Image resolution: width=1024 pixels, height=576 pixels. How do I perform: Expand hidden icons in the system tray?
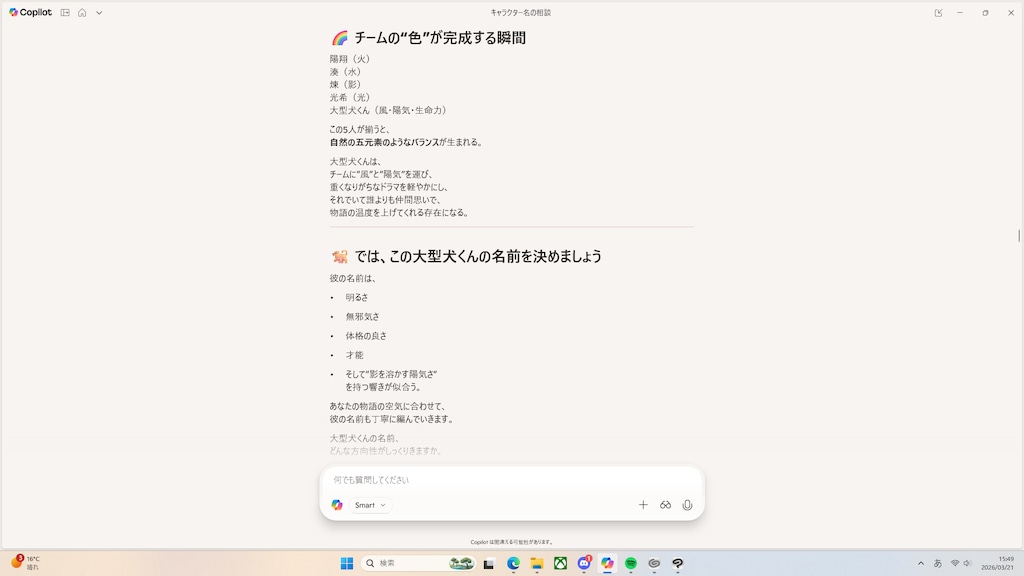pyautogui.click(x=919, y=564)
